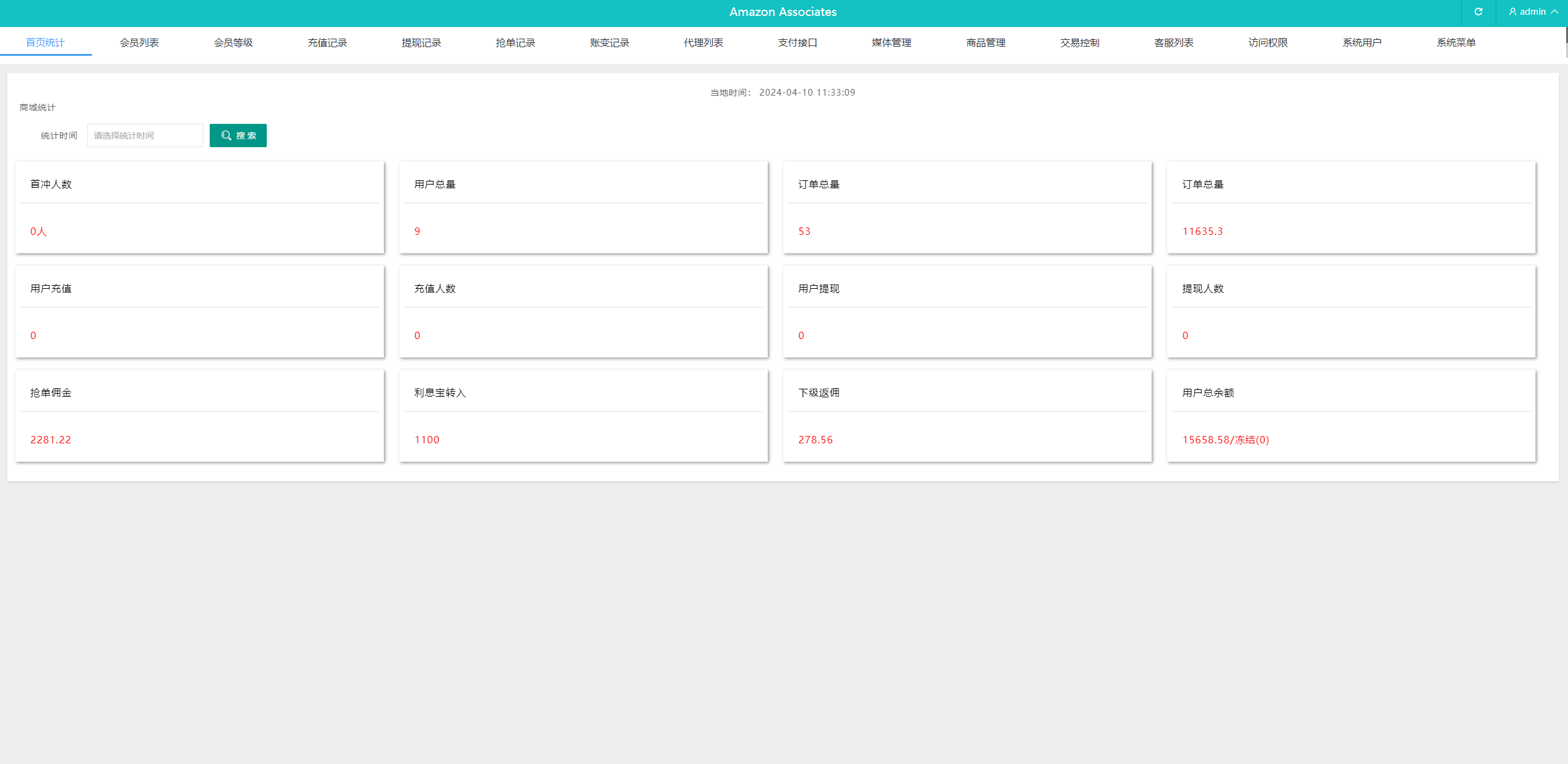Open 会员列表 member list tab

tap(139, 42)
